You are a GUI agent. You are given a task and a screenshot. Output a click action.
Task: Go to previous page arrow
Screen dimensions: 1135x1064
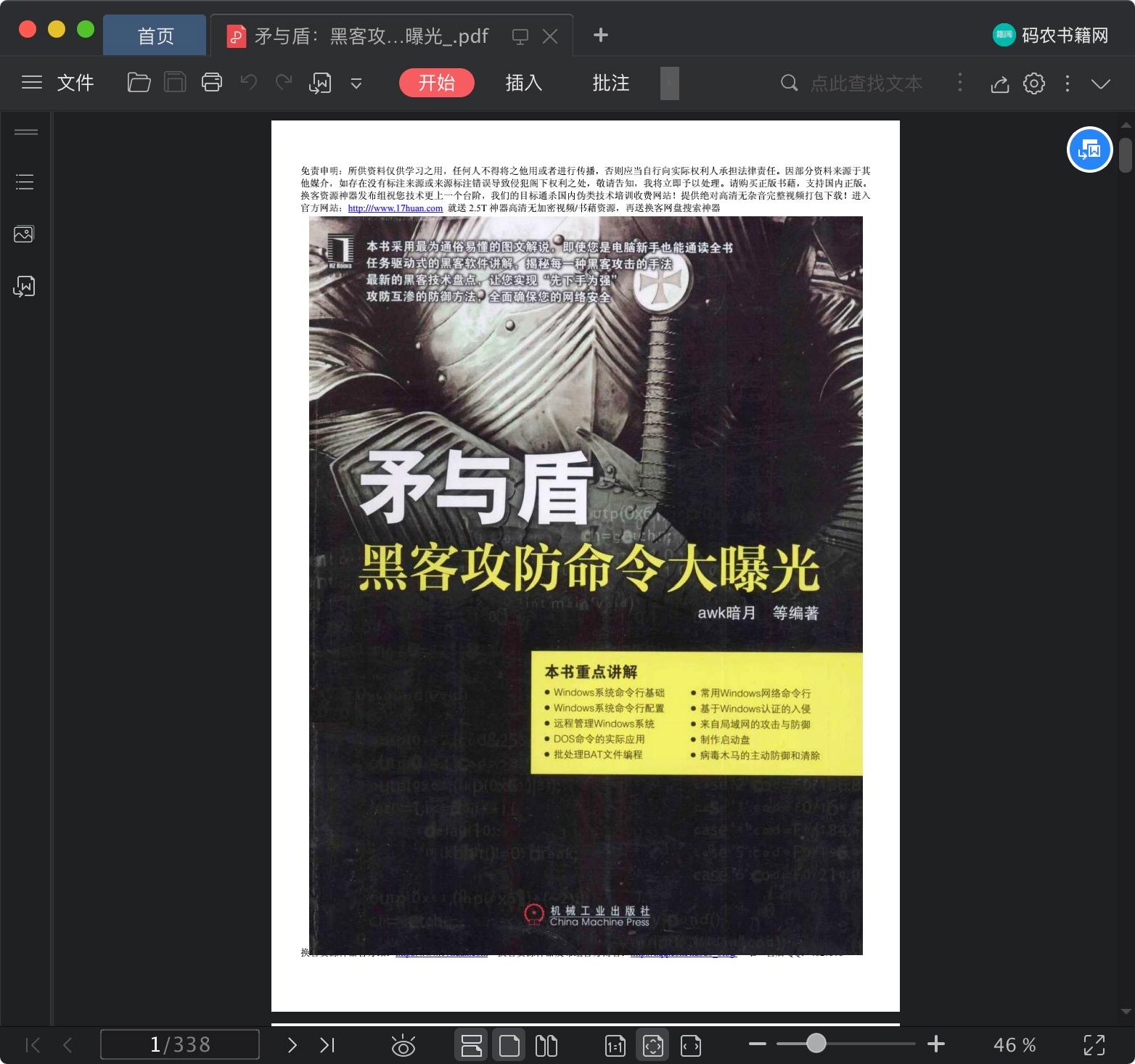pyautogui.click(x=67, y=1045)
